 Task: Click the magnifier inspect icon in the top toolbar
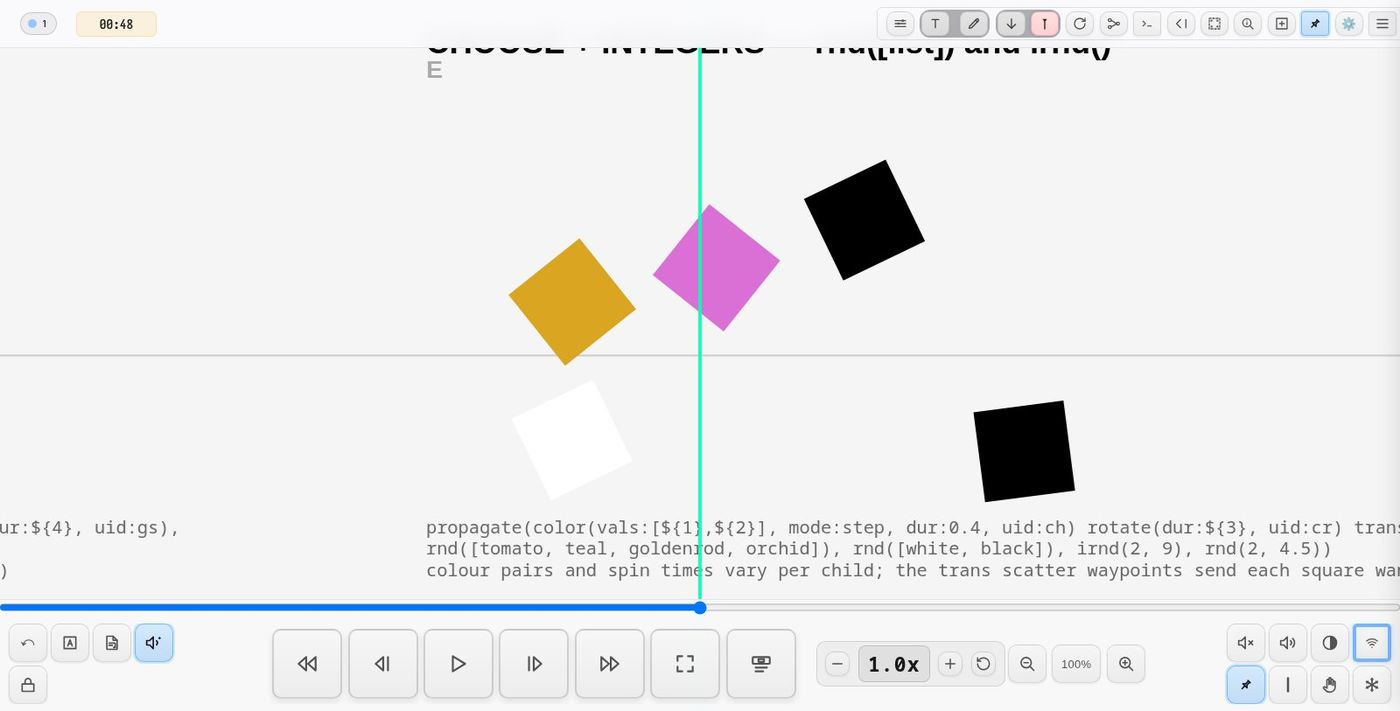tap(1248, 24)
